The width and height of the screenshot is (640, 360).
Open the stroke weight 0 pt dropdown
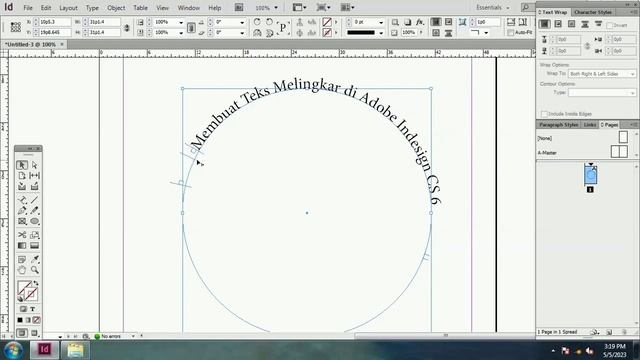381,22
